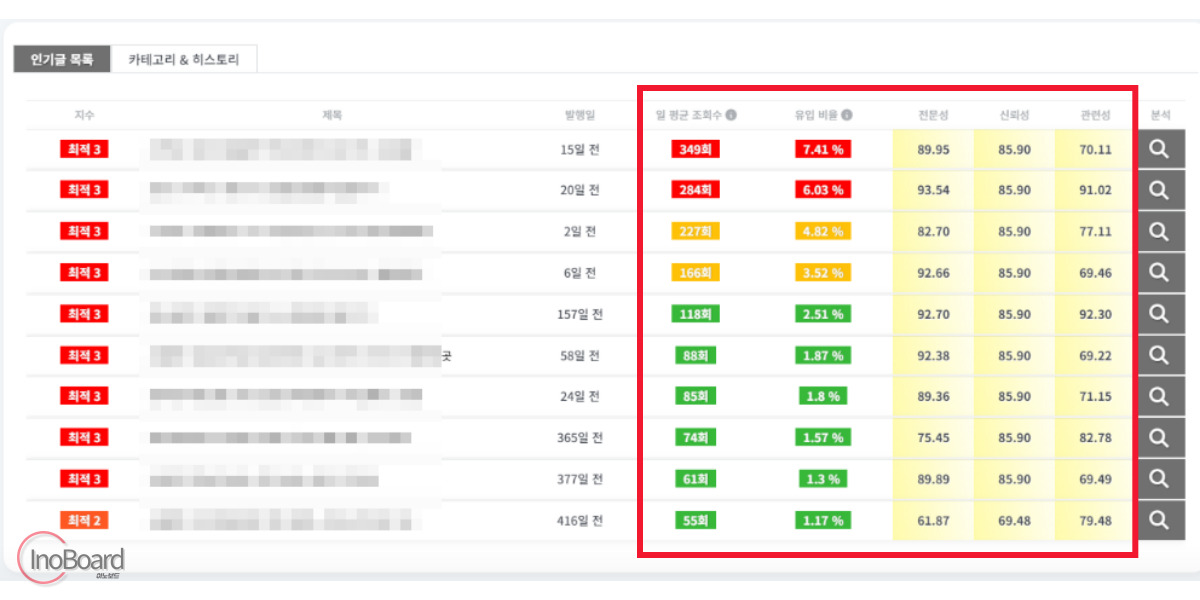The height and width of the screenshot is (600, 1200).
Task: Click the magnifier in the 최적 2 row
Action: (1159, 520)
